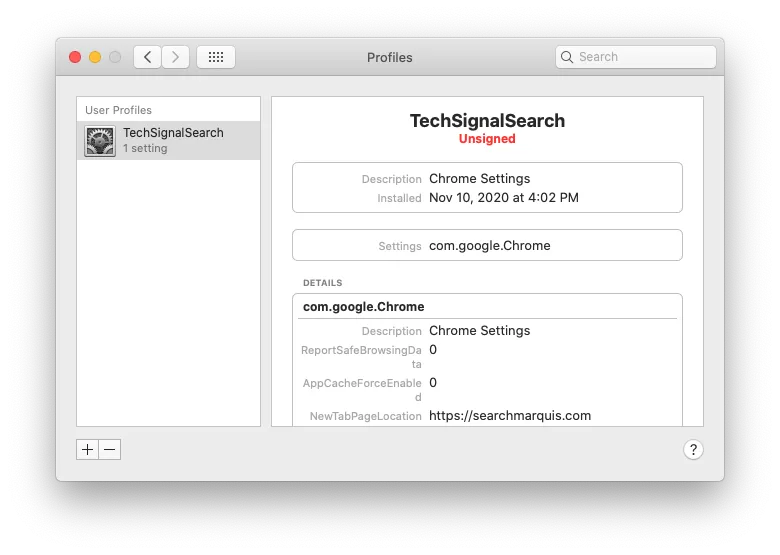Click the User Profiles list header
Viewport: 780px width, 555px height.
pos(119,110)
